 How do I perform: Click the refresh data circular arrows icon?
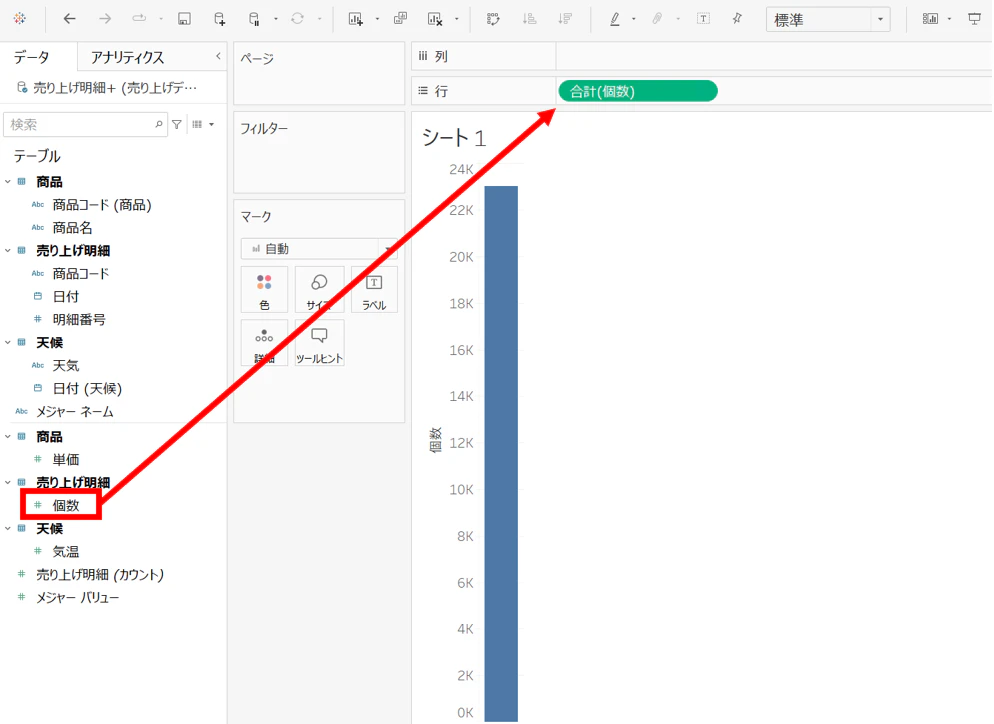(297, 19)
